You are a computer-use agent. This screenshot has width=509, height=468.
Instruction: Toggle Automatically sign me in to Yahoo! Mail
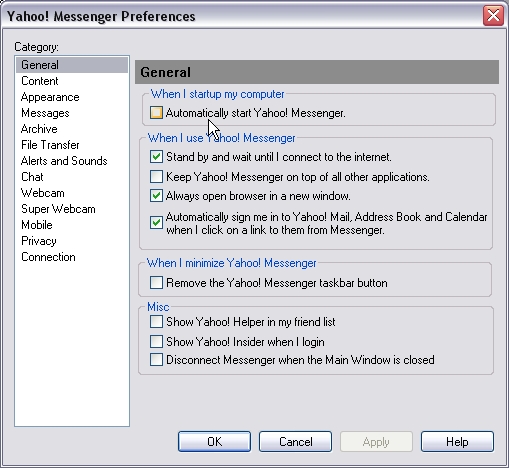[x=156, y=223]
